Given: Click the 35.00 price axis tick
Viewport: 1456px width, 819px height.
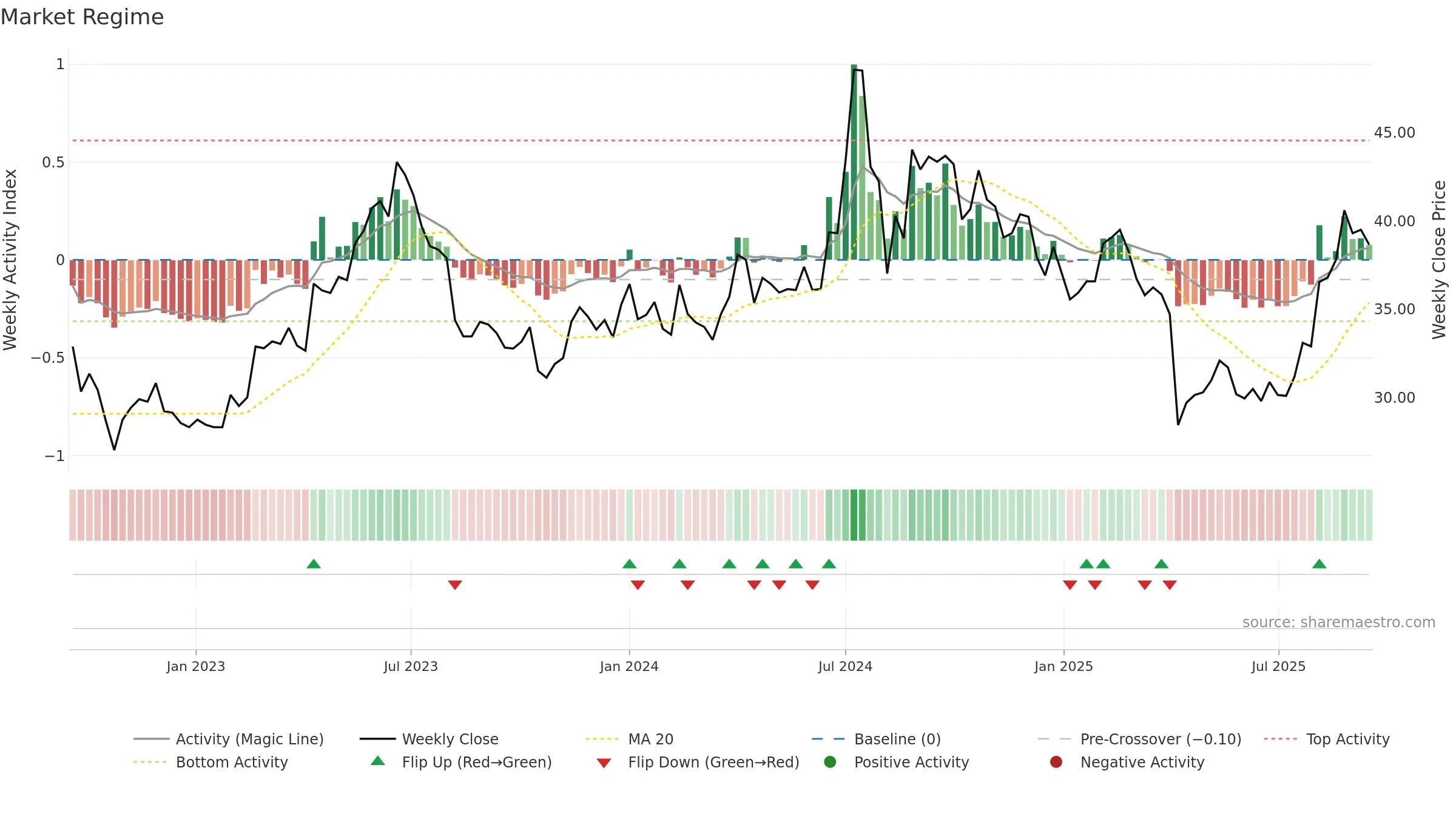Looking at the screenshot, I should [1394, 309].
